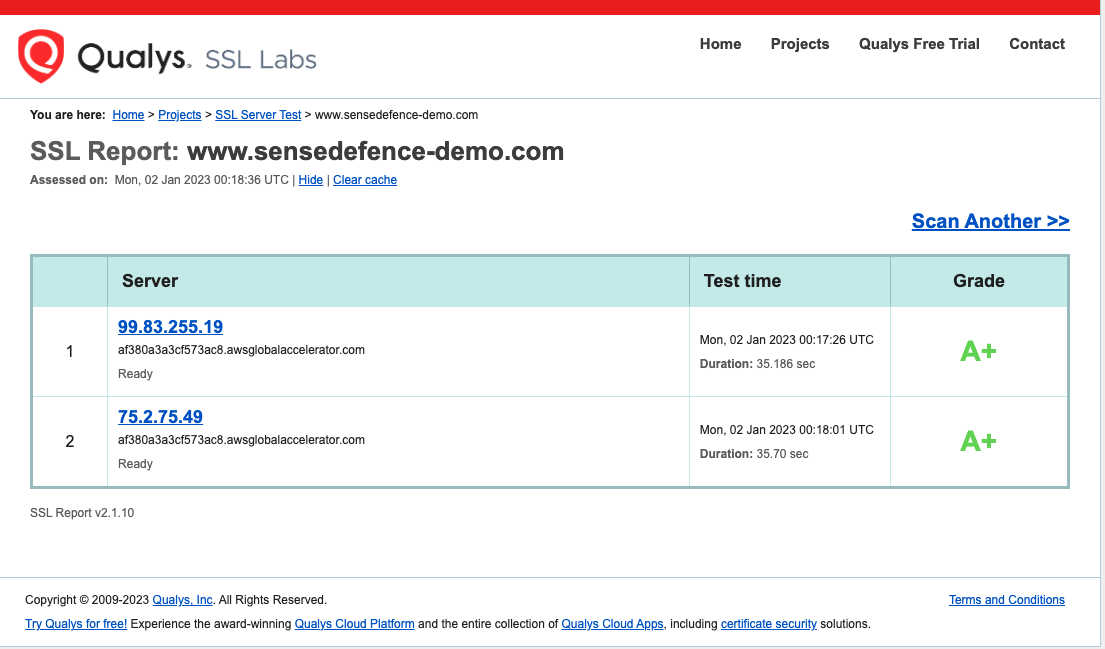Follow the Home breadcrumb link
This screenshot has width=1105, height=649.
pos(128,115)
